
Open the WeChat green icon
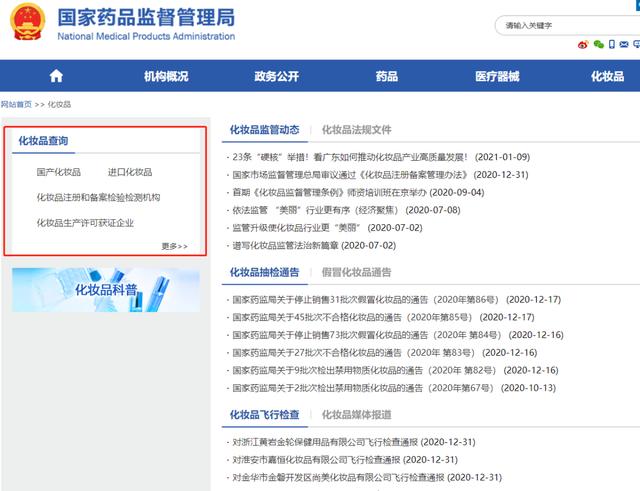599,44
